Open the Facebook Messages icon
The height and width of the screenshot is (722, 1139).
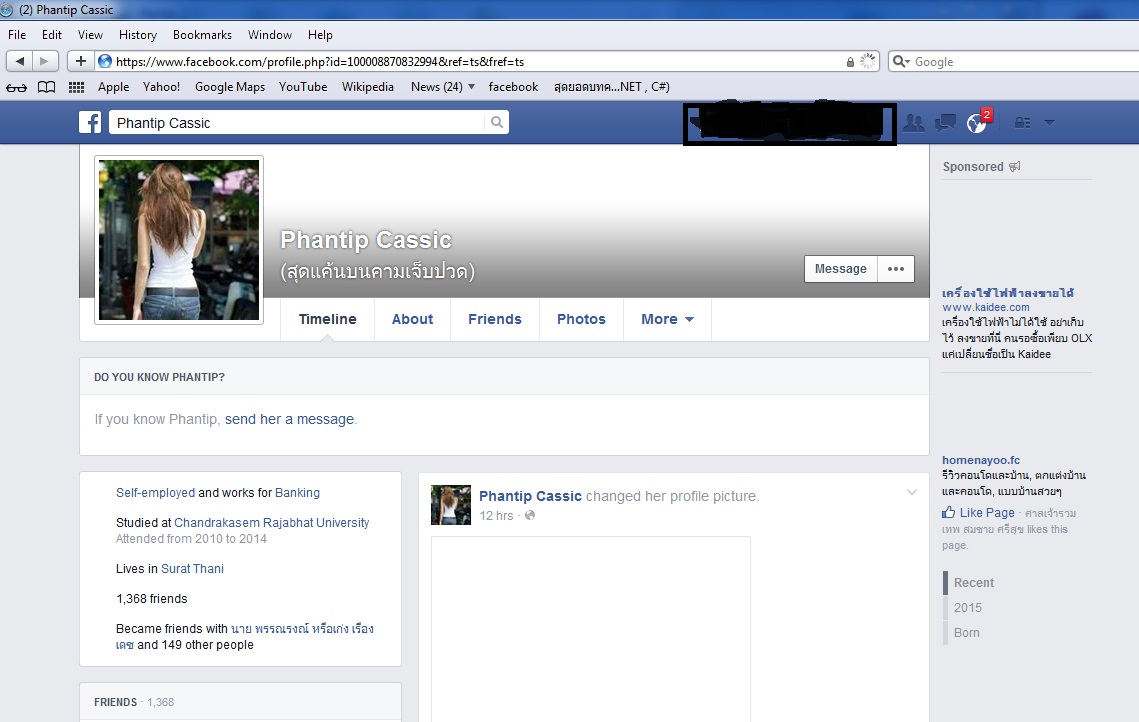point(945,123)
